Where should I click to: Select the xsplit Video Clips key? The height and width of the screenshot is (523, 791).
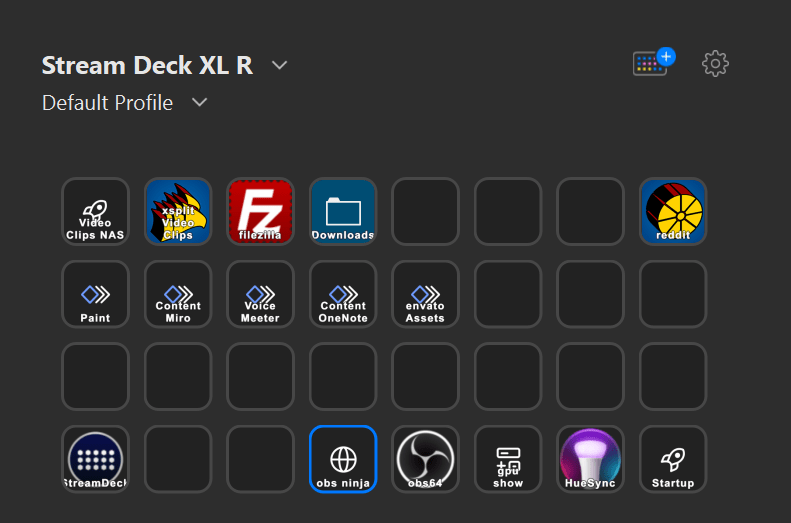coord(178,211)
